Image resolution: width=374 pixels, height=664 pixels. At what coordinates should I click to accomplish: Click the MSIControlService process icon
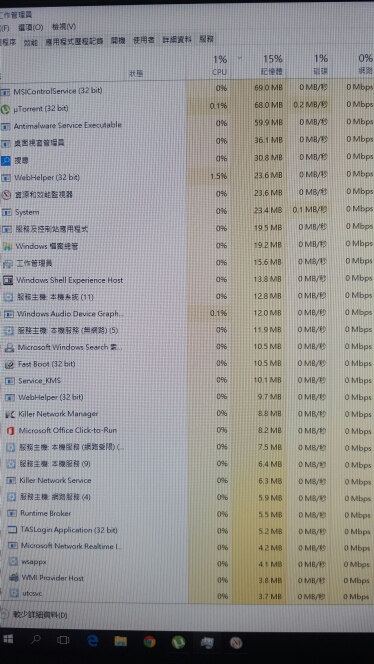tap(5, 91)
